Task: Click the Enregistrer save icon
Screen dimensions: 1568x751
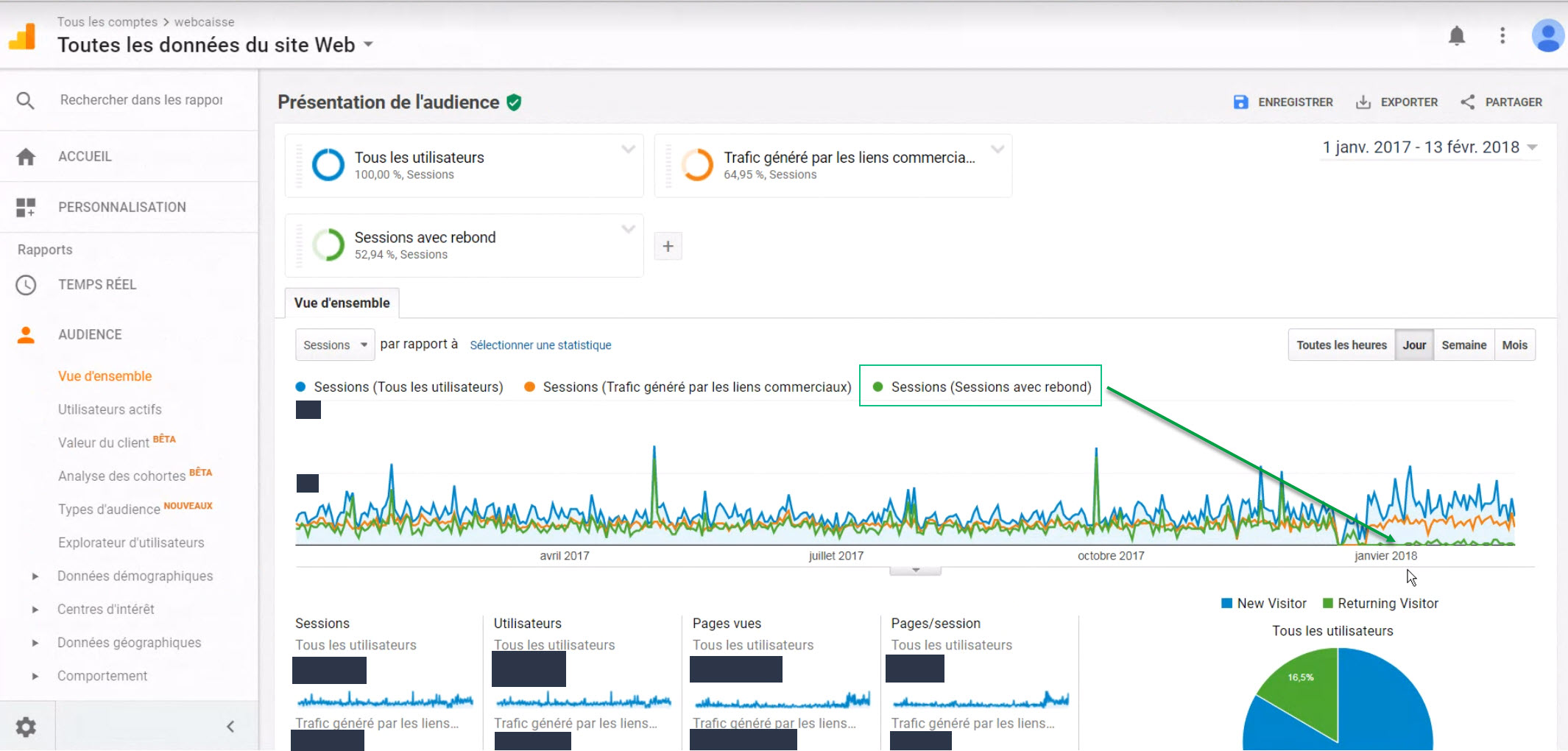Action: coord(1240,102)
